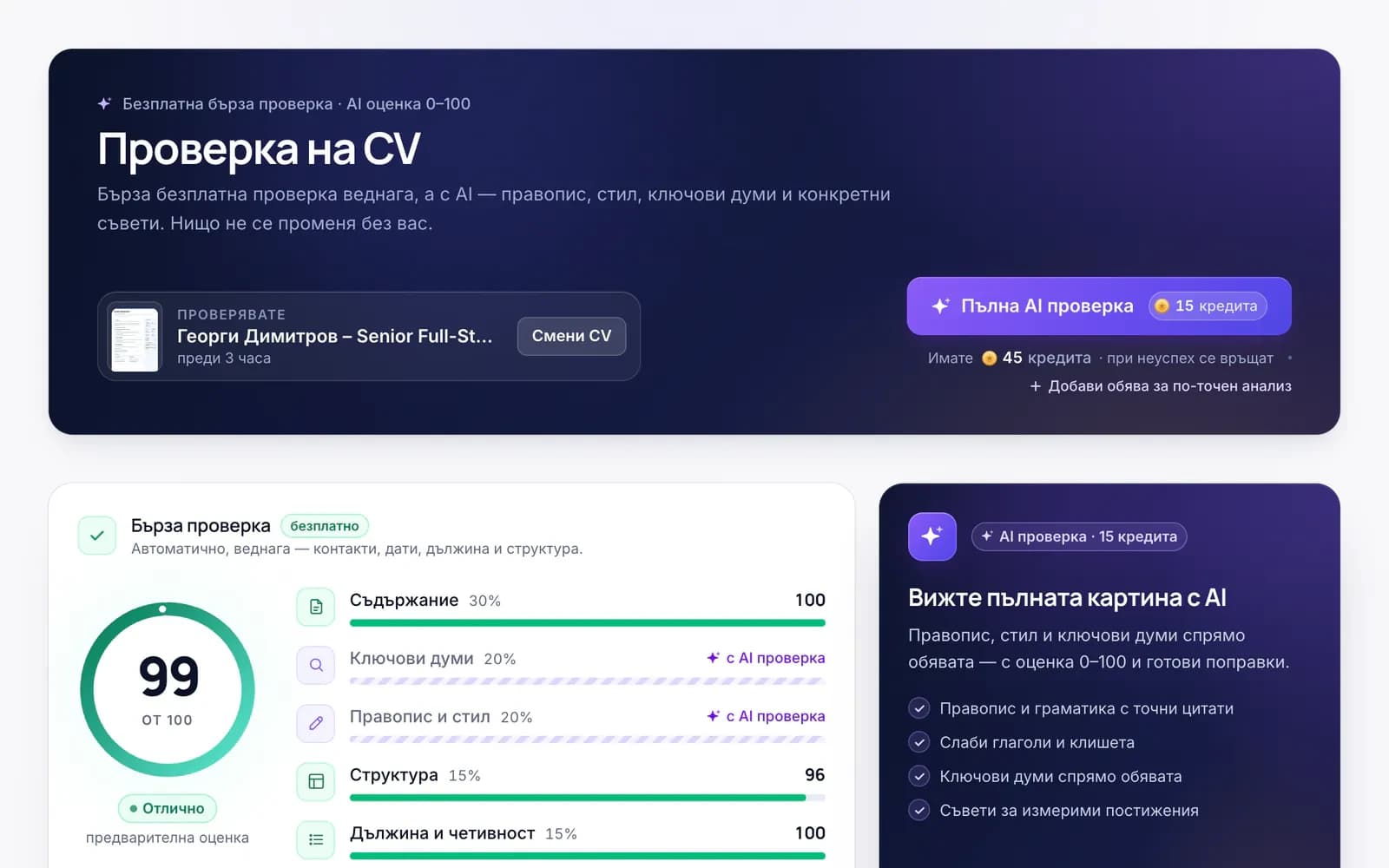The height and width of the screenshot is (868, 1389).
Task: Click the 'преди 3 часа' timestamp
Action: tap(224, 358)
